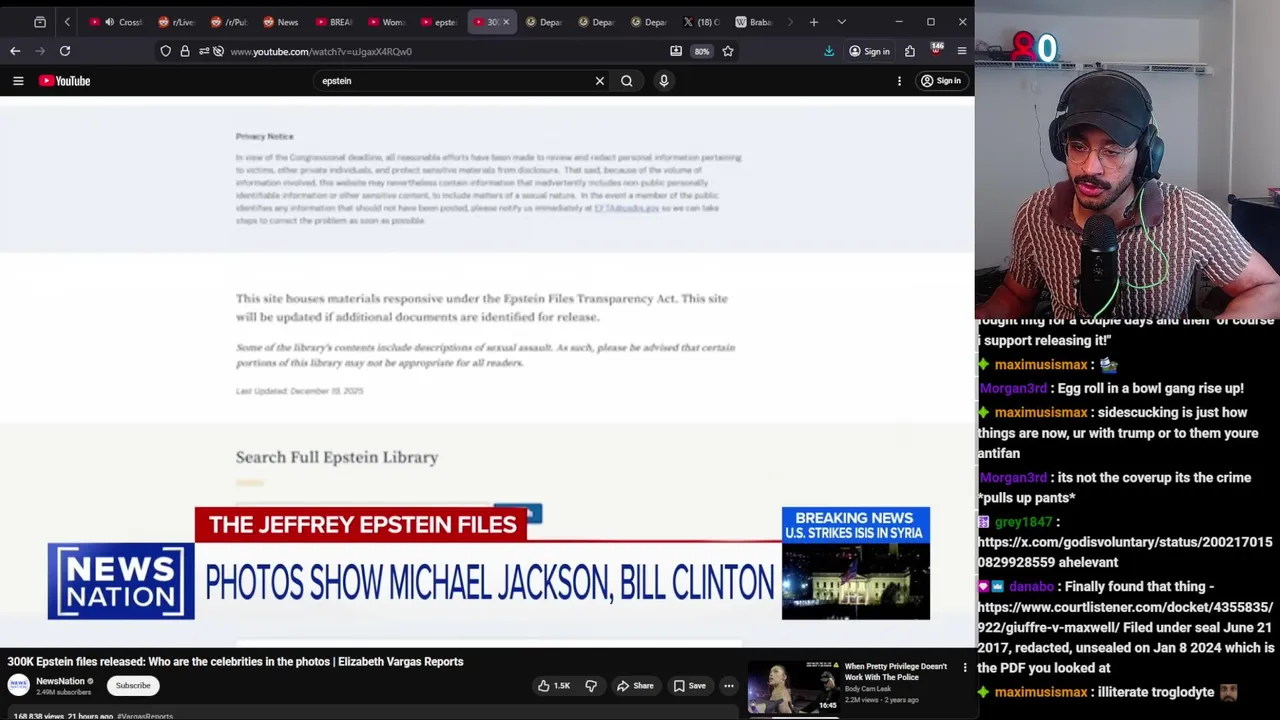Switch to the X (18) tab

[x=701, y=22]
